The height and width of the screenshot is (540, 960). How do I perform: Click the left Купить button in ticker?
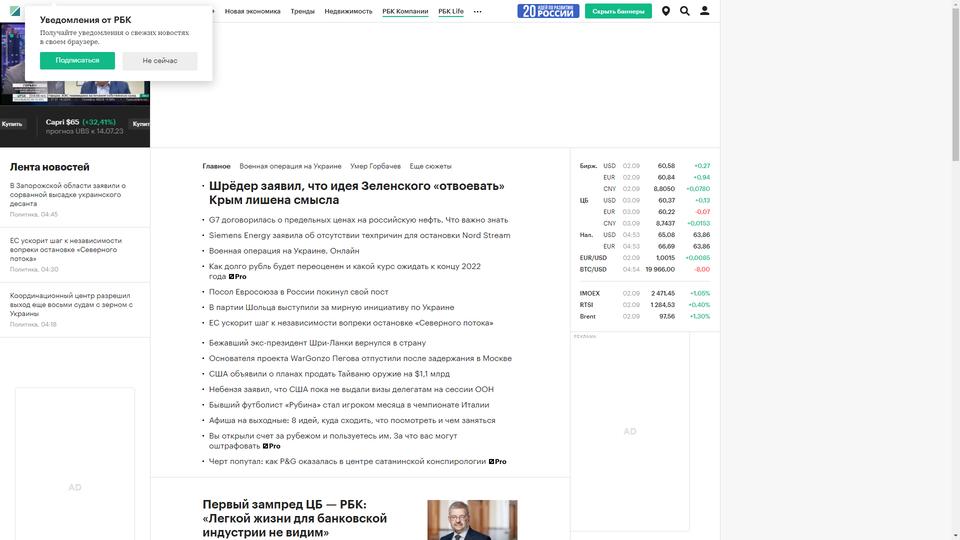pyautogui.click(x=12, y=124)
